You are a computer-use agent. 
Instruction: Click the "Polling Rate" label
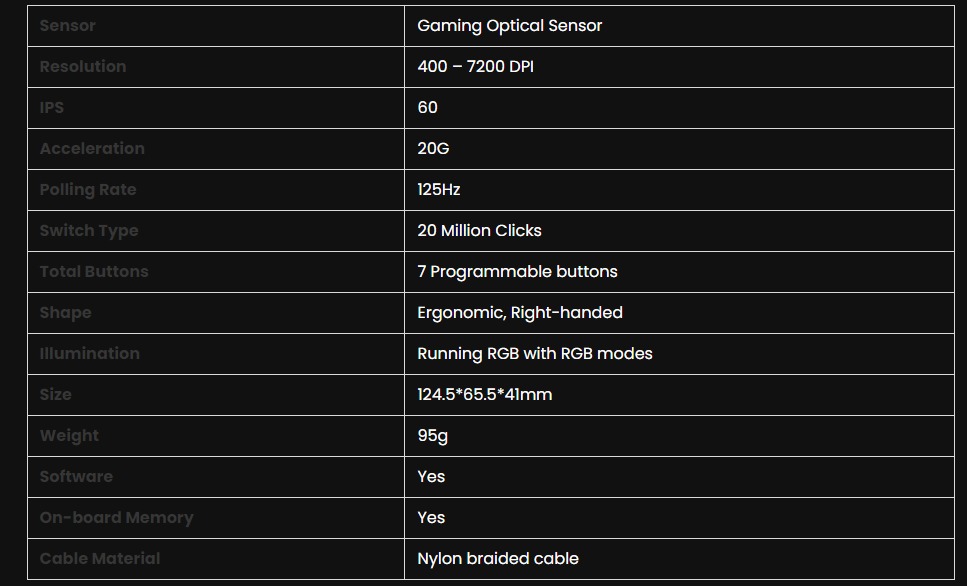tap(88, 190)
